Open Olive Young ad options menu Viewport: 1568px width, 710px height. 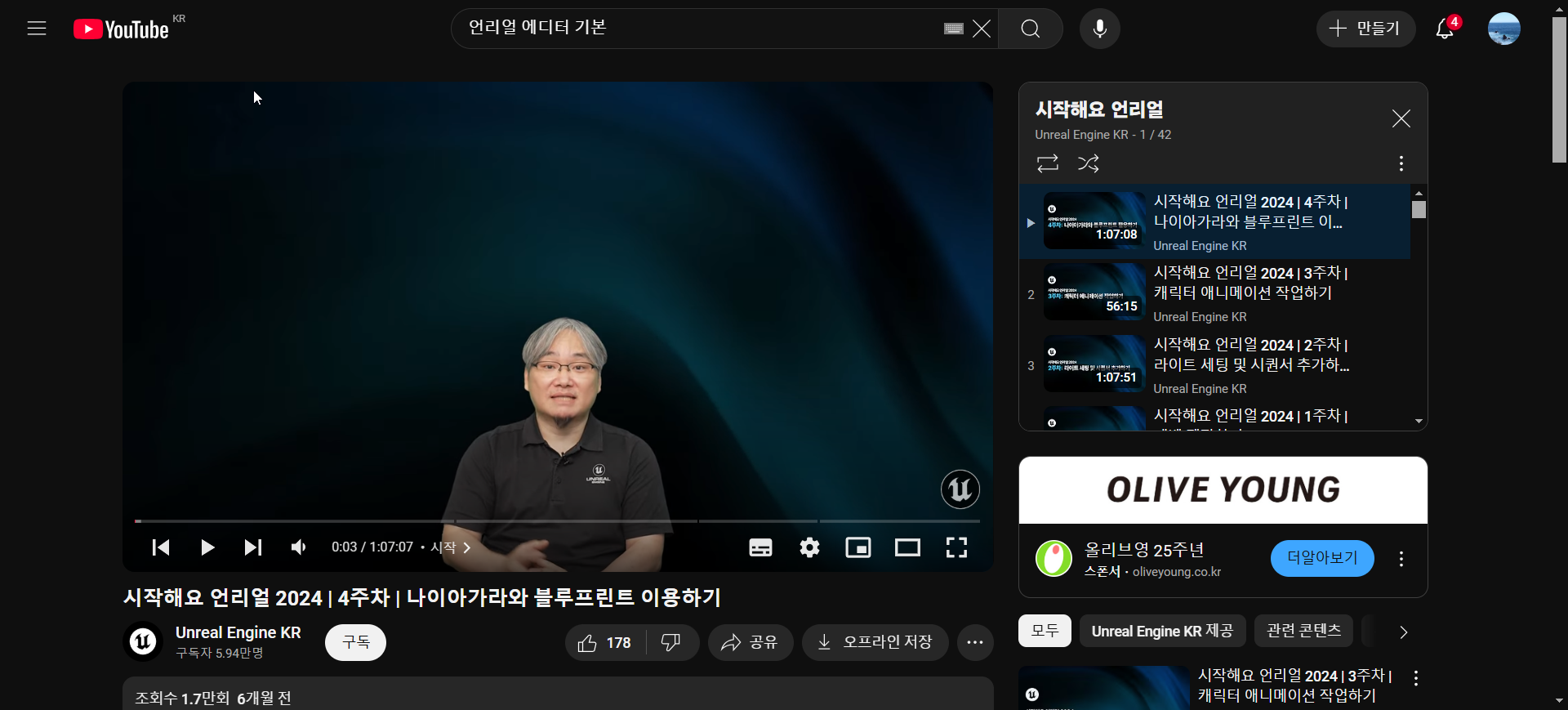click(1401, 559)
